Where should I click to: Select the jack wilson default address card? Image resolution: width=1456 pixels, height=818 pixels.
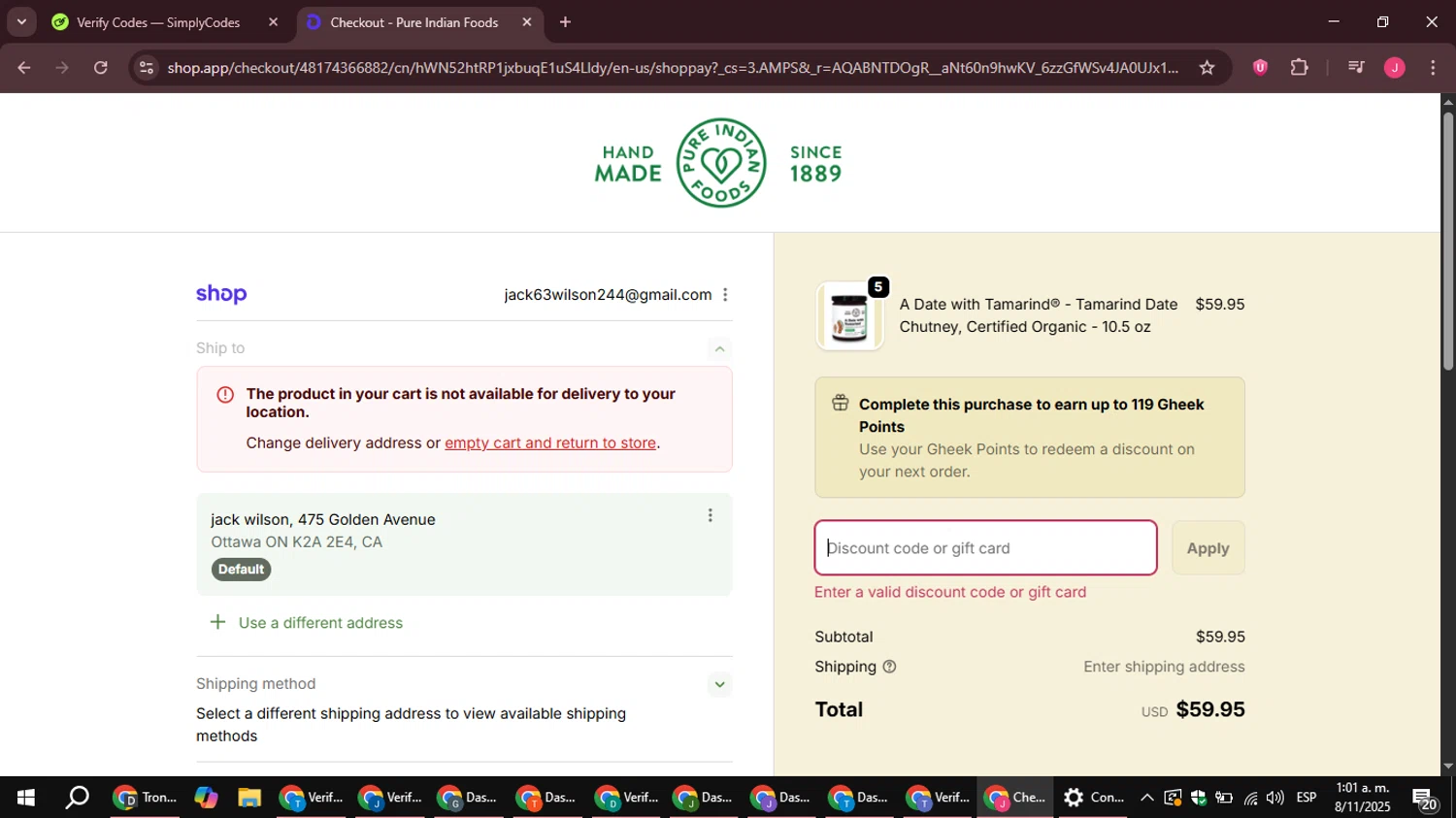pos(464,544)
